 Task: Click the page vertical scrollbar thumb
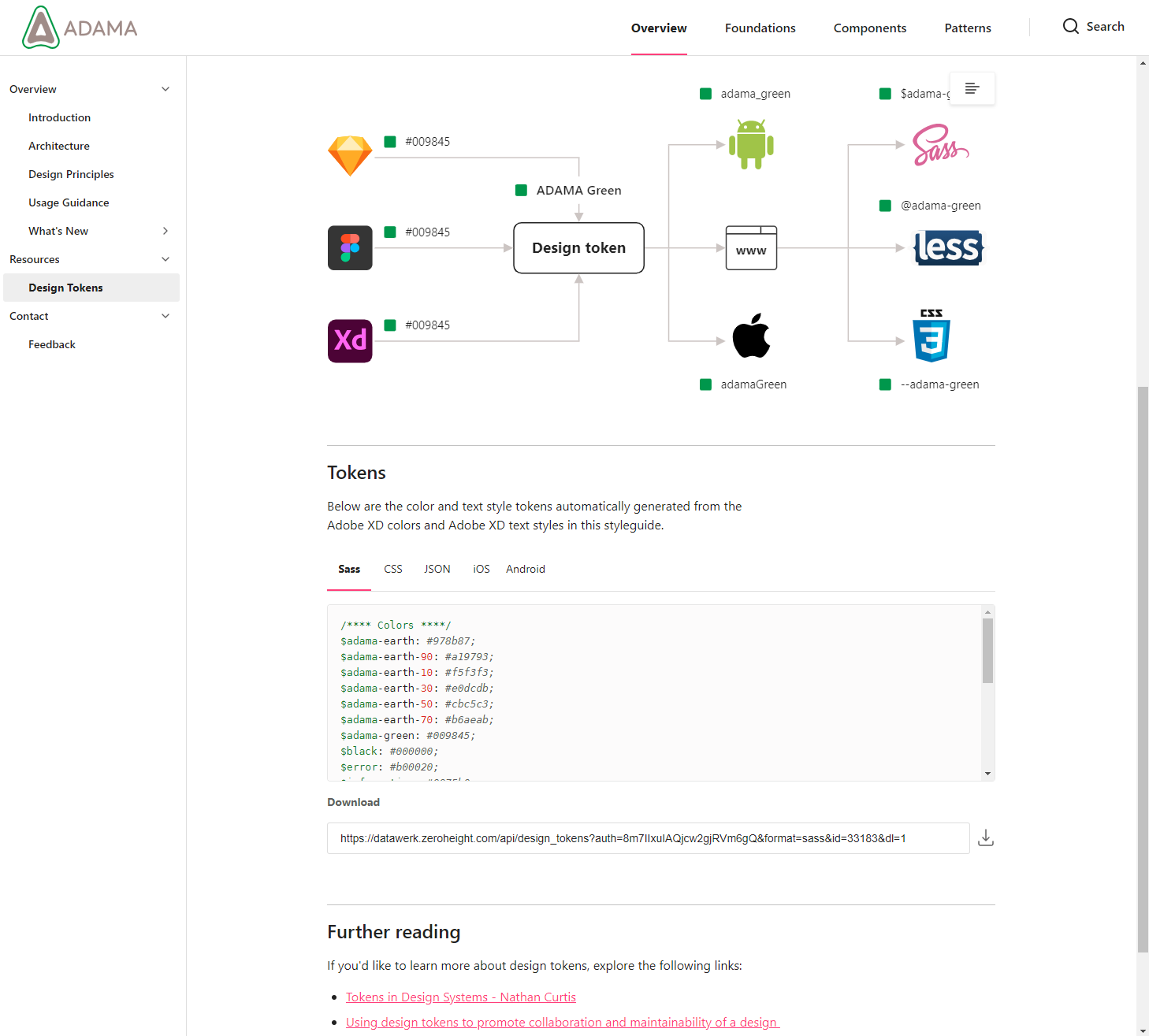click(x=1143, y=670)
